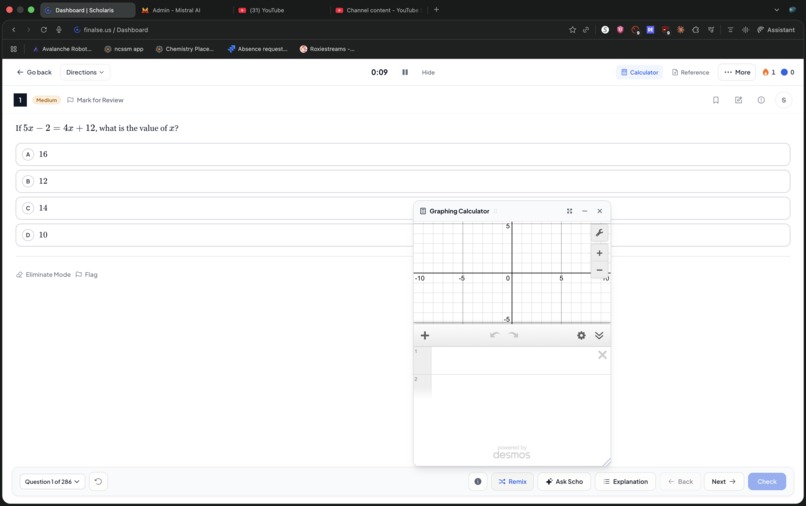Image resolution: width=806 pixels, height=506 pixels.
Task: Open the Question 1 of 286 selector
Action: pos(52,482)
